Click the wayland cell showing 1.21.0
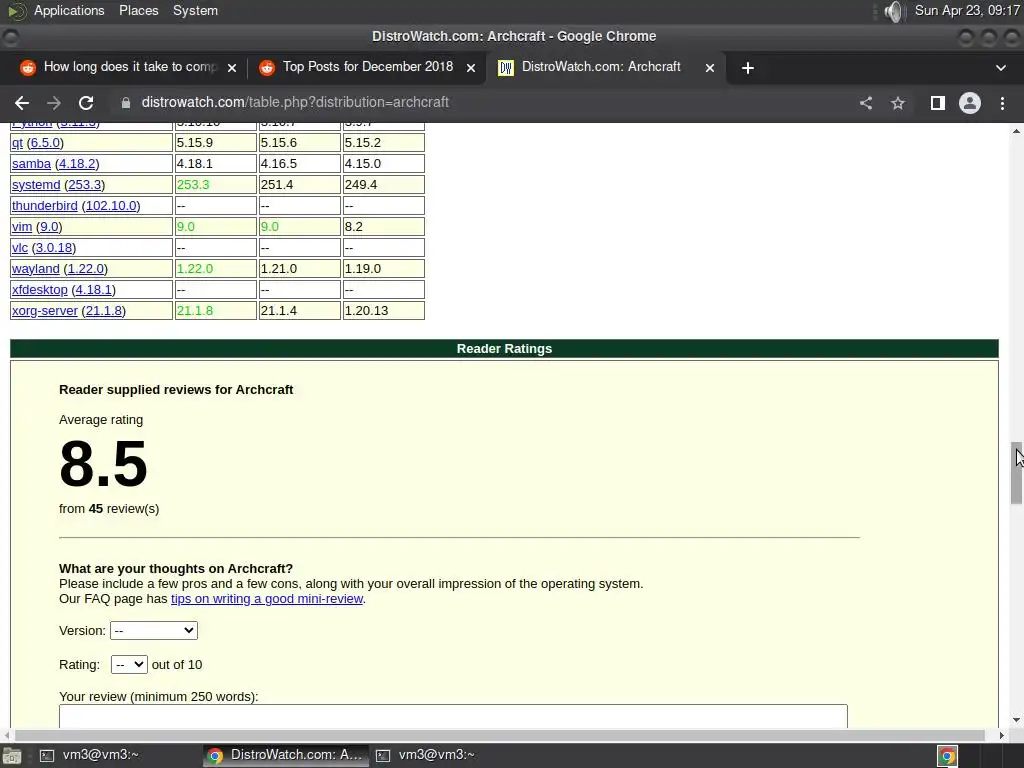 click(300, 268)
